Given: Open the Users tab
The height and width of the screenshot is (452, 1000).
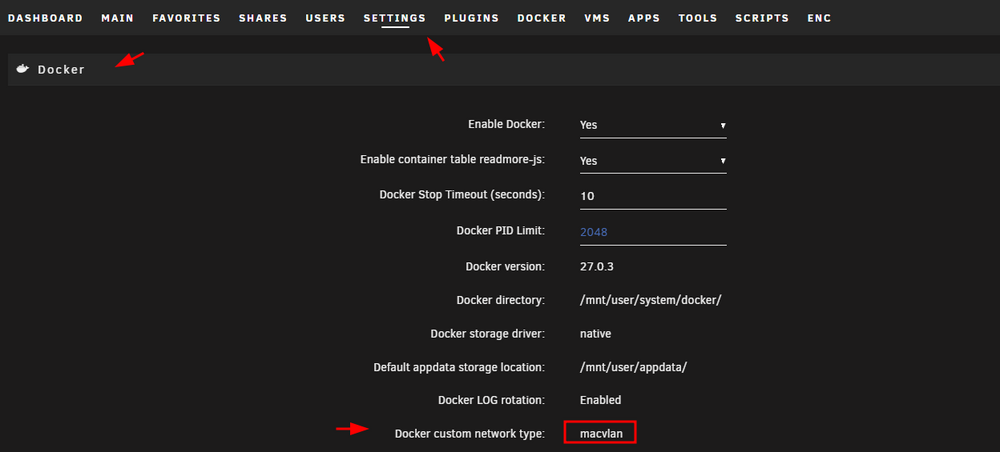Looking at the screenshot, I should [x=325, y=18].
